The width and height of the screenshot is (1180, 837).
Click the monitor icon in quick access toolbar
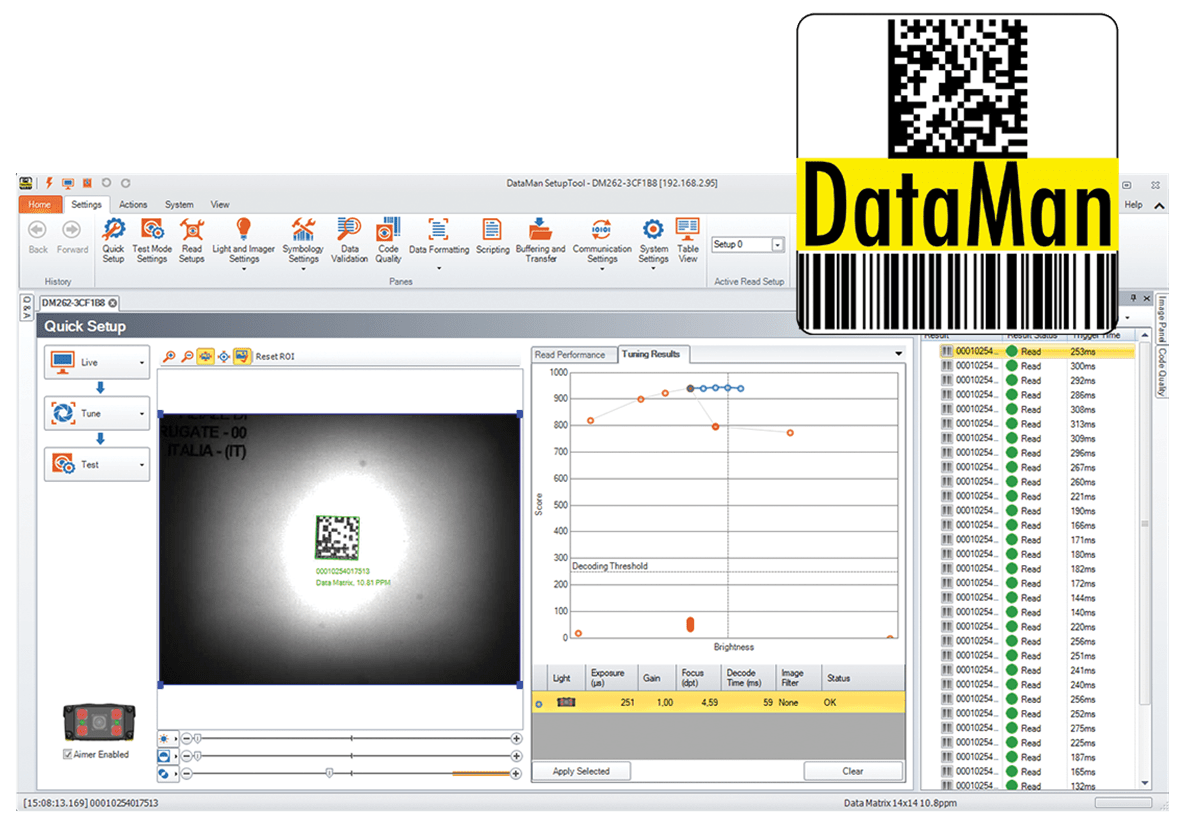68,183
